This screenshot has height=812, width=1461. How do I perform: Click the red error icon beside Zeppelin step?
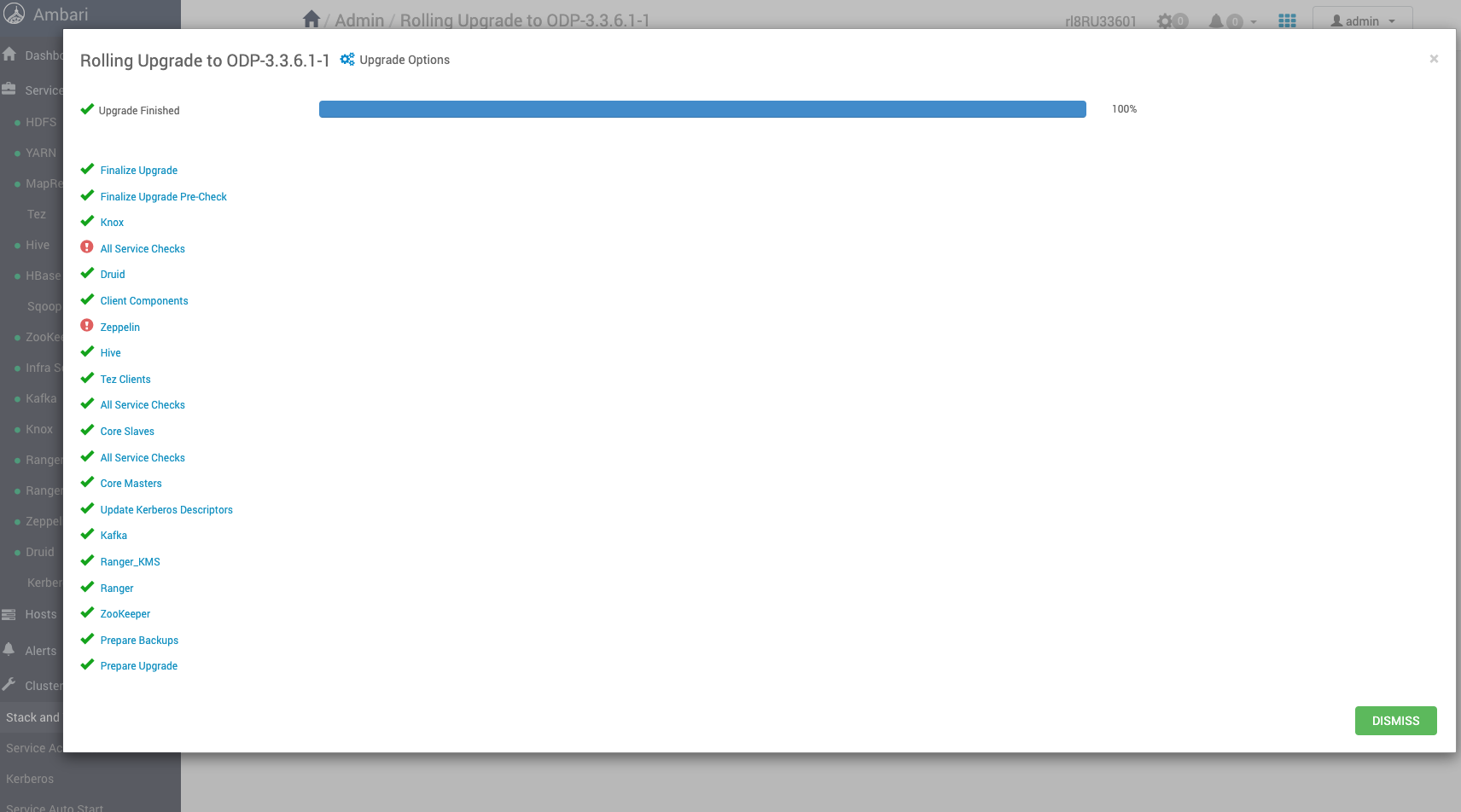[87, 326]
